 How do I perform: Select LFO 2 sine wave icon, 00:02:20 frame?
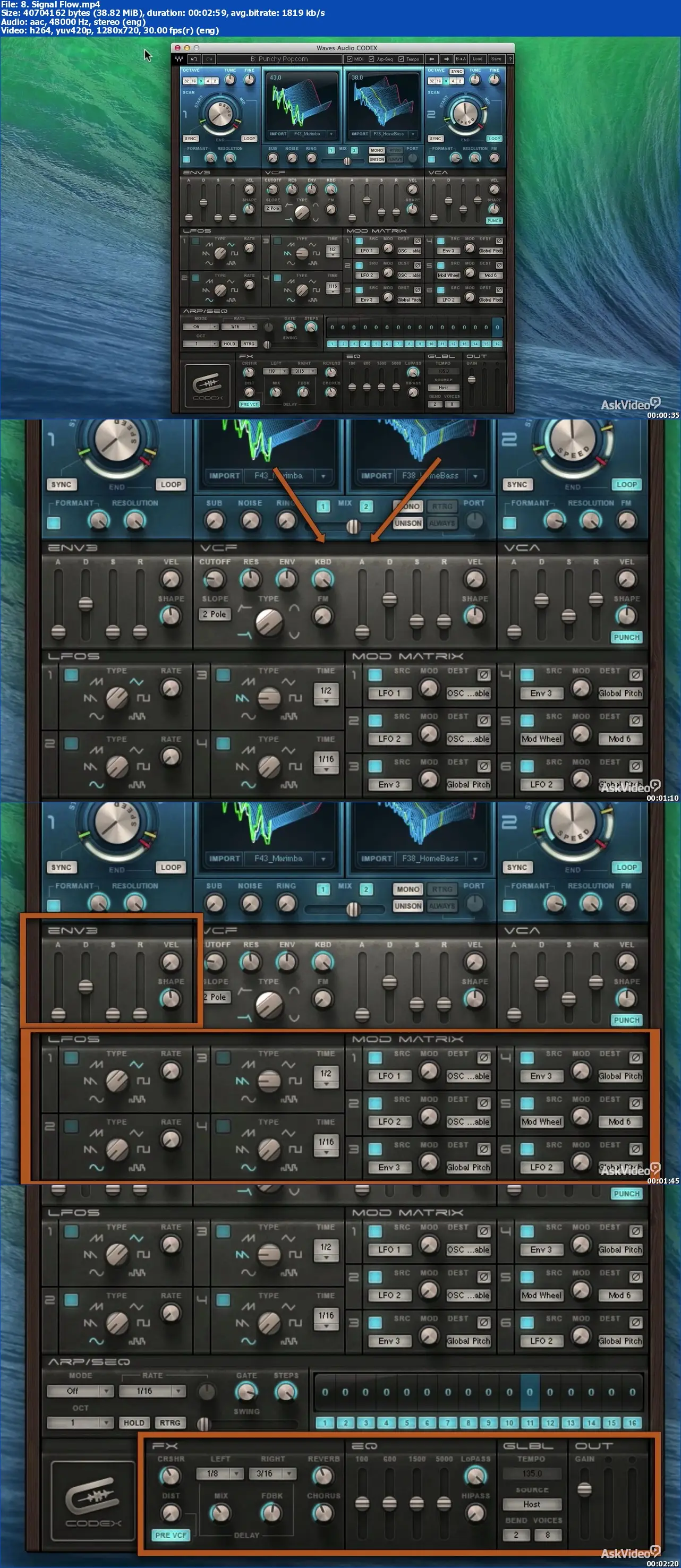point(96,1341)
